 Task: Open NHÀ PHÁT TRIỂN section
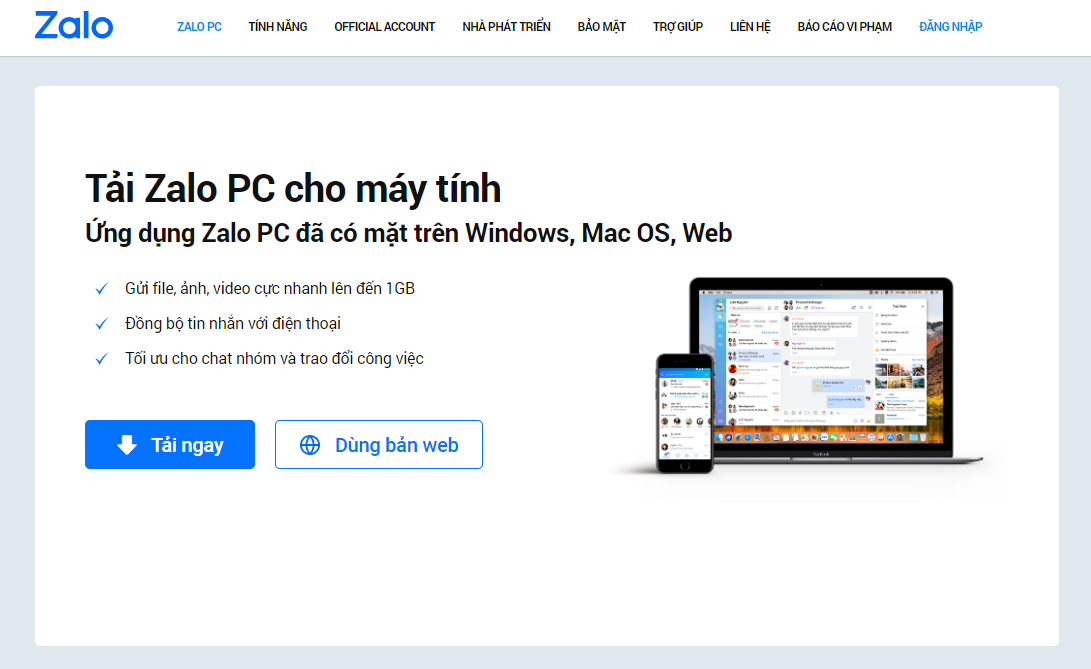click(x=507, y=26)
